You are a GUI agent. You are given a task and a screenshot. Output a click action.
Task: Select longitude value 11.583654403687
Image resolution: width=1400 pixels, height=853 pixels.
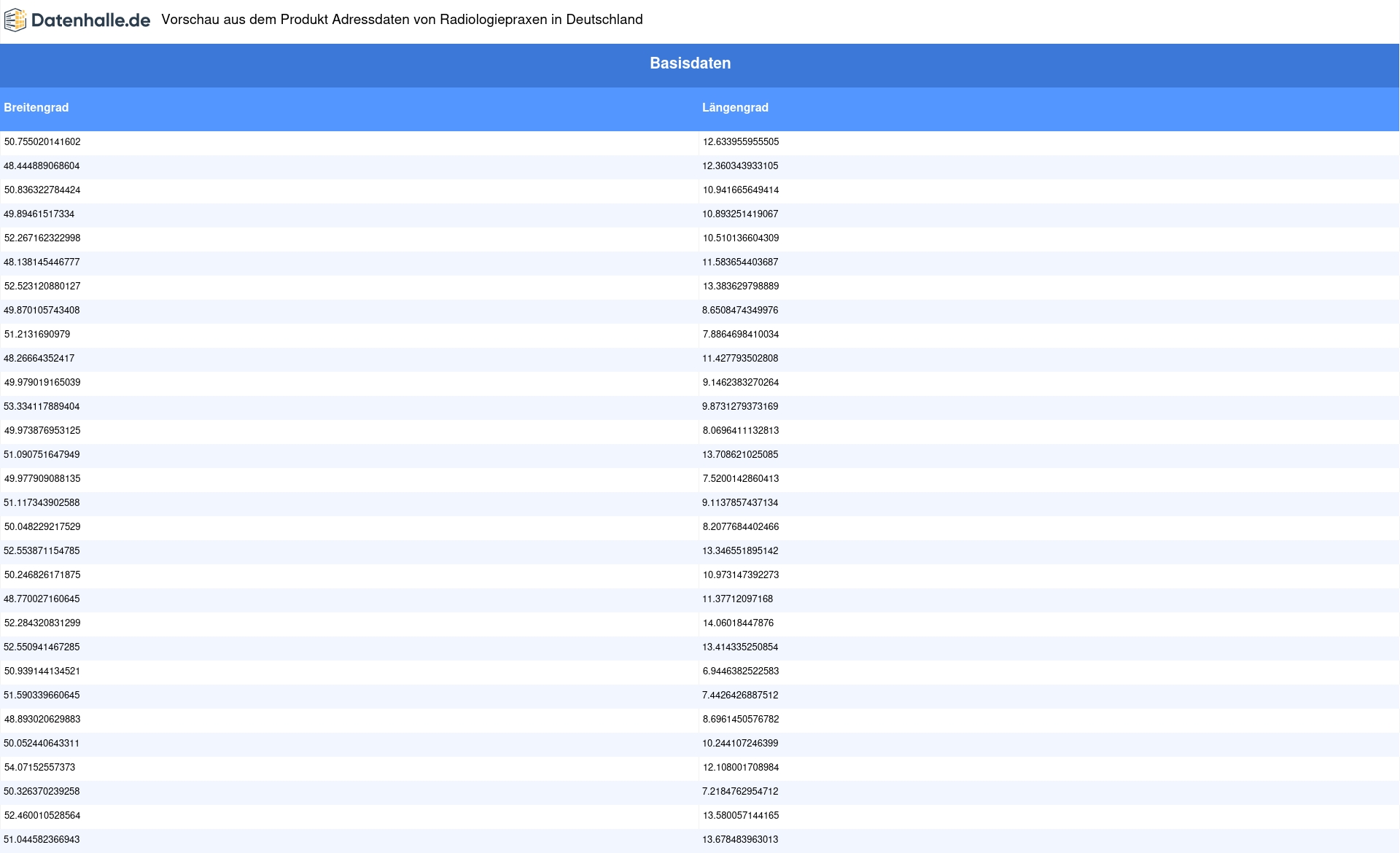click(740, 262)
